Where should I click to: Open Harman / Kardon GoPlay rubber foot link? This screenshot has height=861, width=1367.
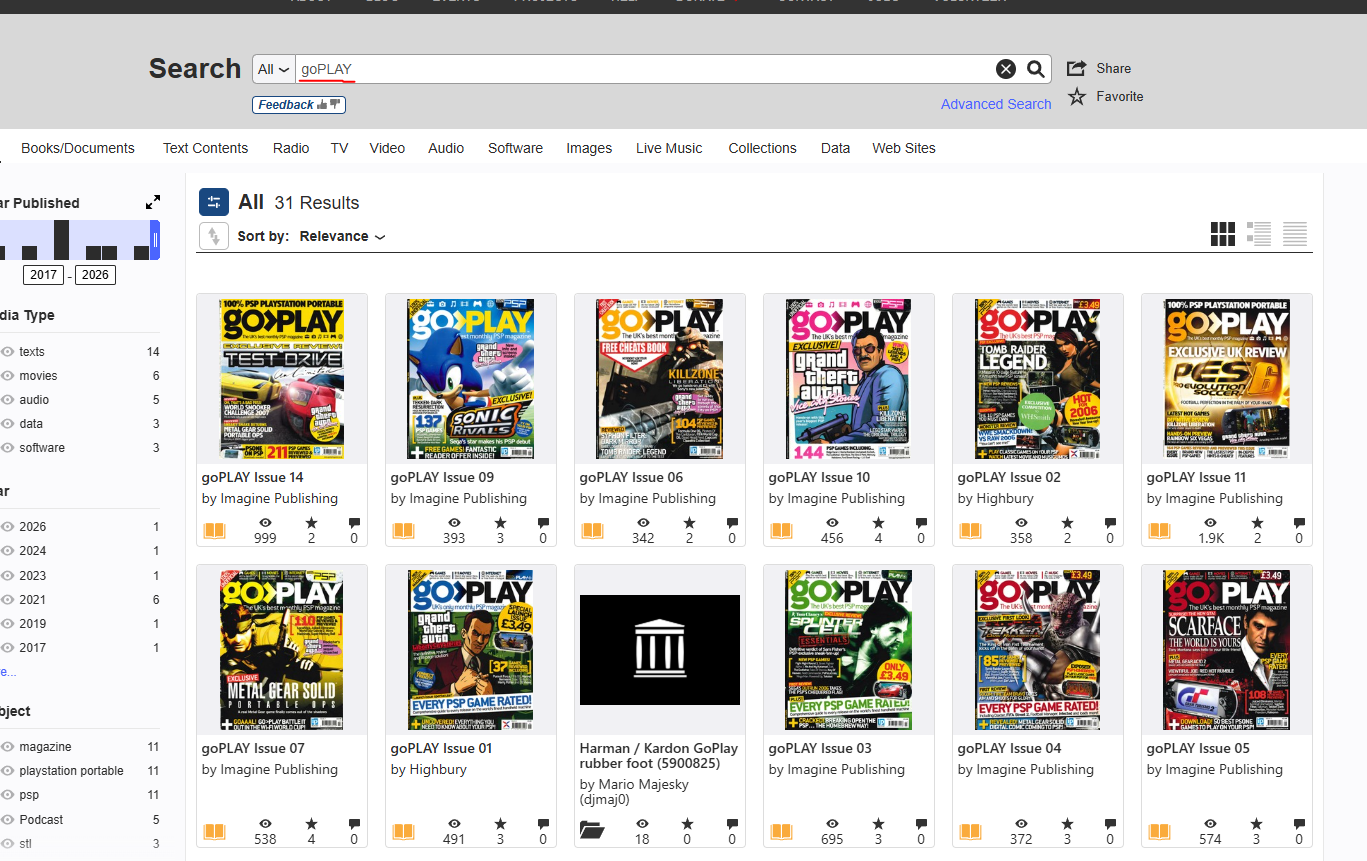(x=659, y=755)
